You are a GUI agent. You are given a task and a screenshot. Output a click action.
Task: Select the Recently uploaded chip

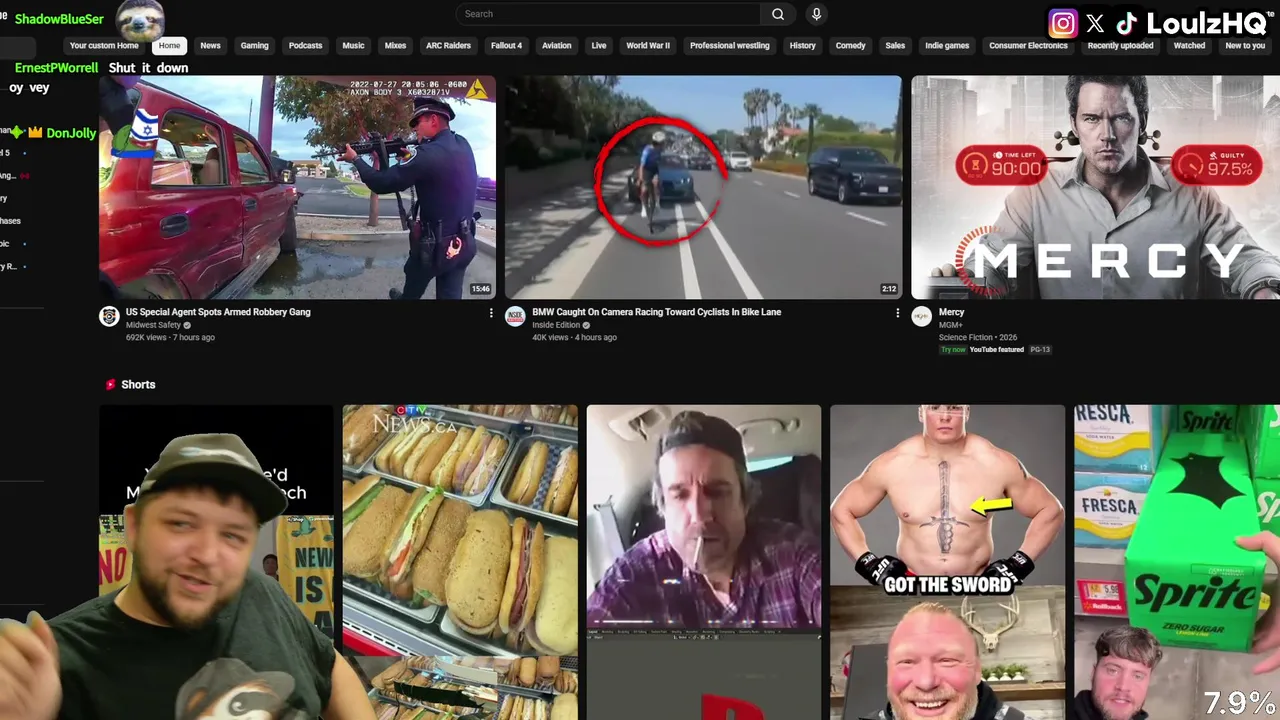(1120, 46)
